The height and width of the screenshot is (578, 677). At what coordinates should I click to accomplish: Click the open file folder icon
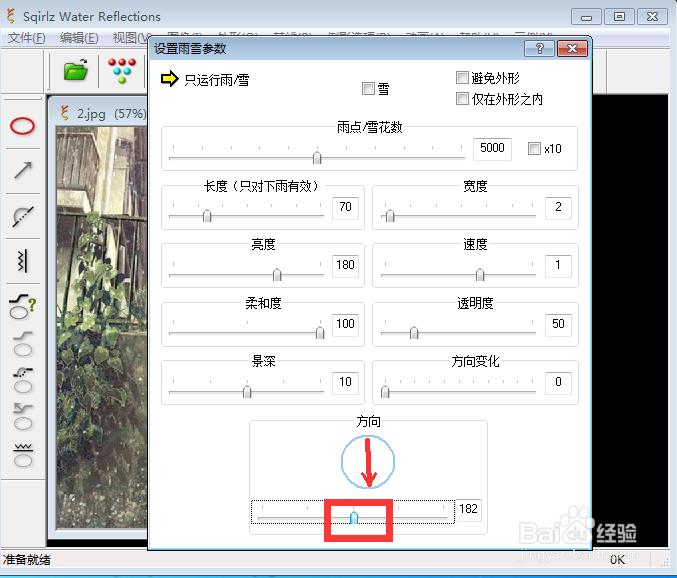point(76,70)
